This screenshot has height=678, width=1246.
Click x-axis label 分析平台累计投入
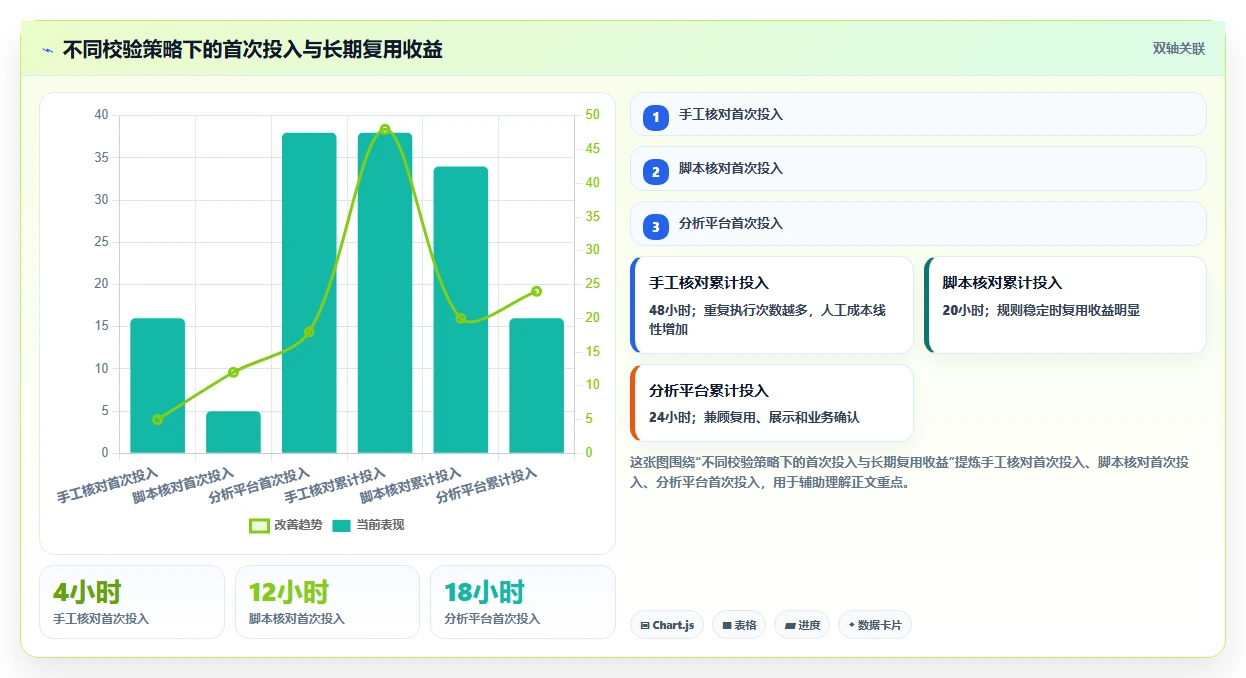487,485
